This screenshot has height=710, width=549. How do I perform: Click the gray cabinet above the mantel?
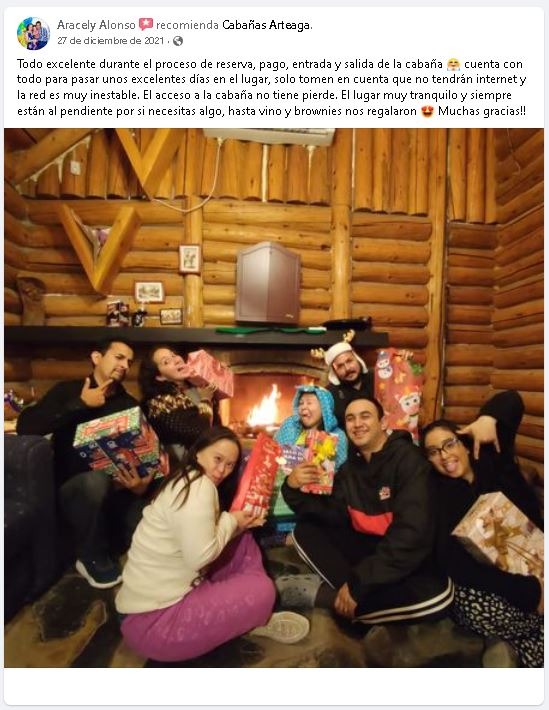pos(268,283)
